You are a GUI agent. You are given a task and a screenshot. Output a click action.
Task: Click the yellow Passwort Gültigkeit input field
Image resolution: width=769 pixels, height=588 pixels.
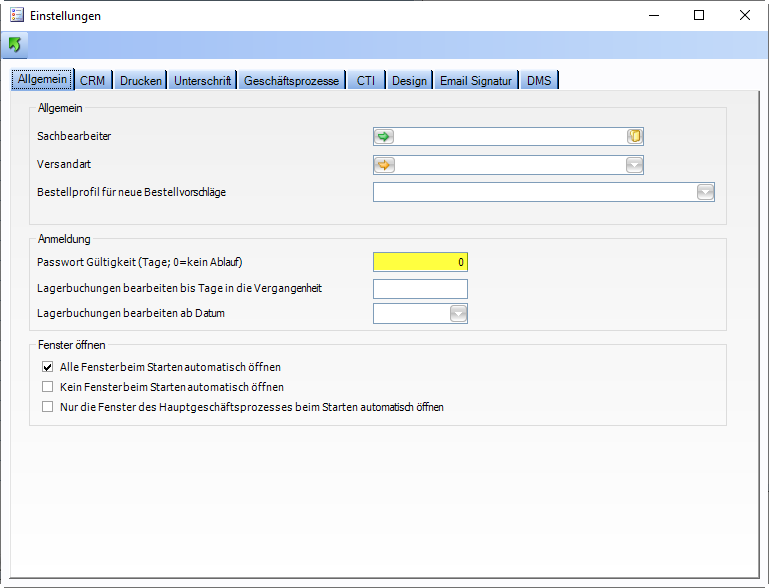pyautogui.click(x=420, y=262)
